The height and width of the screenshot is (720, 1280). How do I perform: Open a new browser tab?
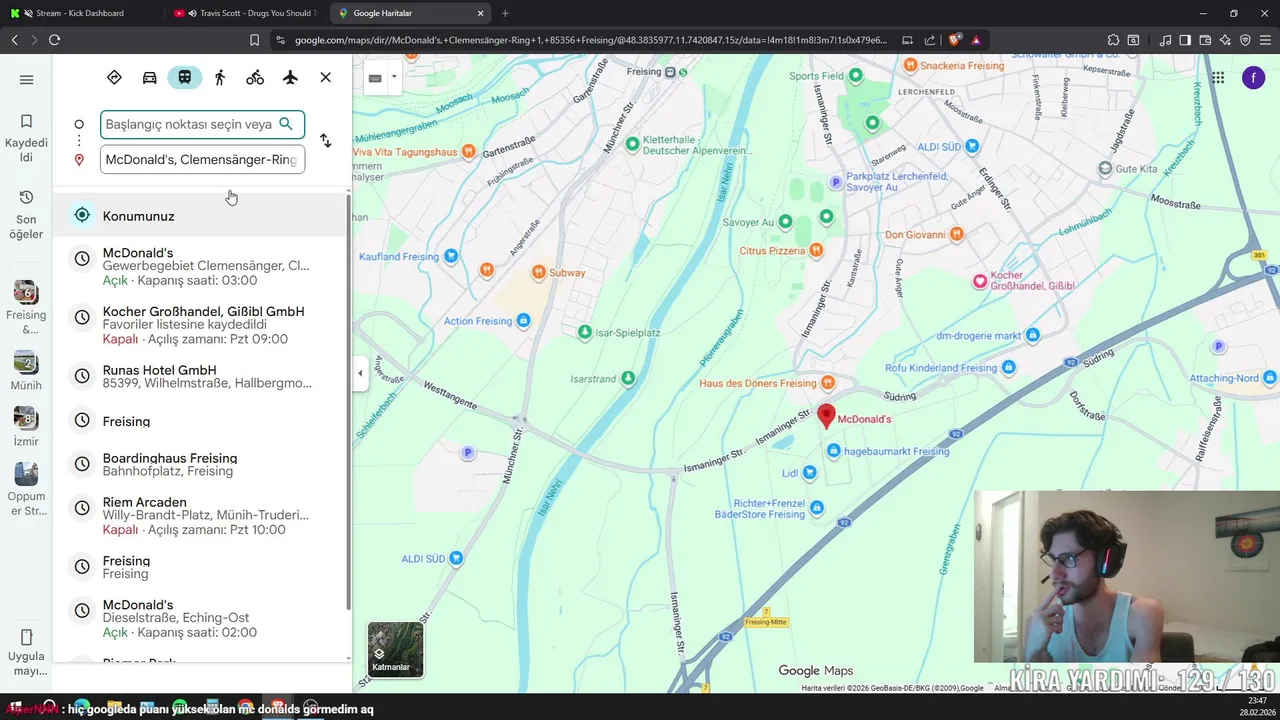pyautogui.click(x=505, y=13)
